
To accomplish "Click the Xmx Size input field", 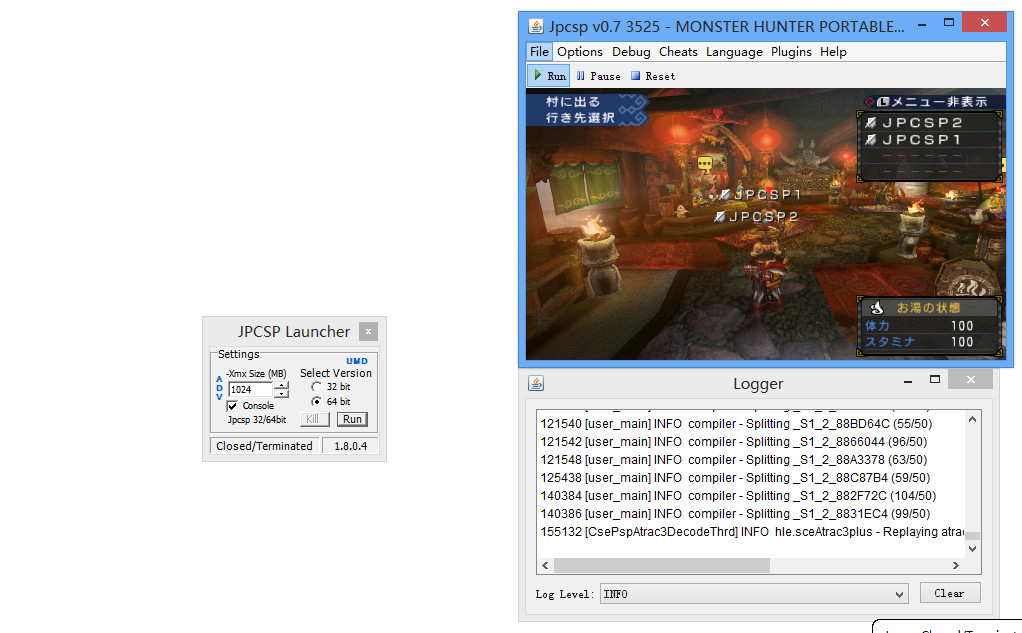I will click(250, 390).
